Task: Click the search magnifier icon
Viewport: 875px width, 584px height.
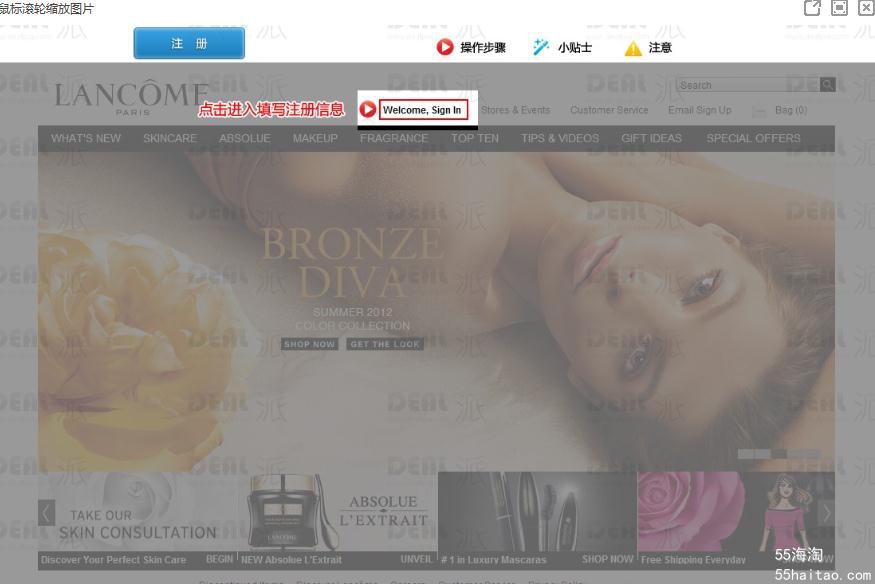Action: click(x=827, y=85)
